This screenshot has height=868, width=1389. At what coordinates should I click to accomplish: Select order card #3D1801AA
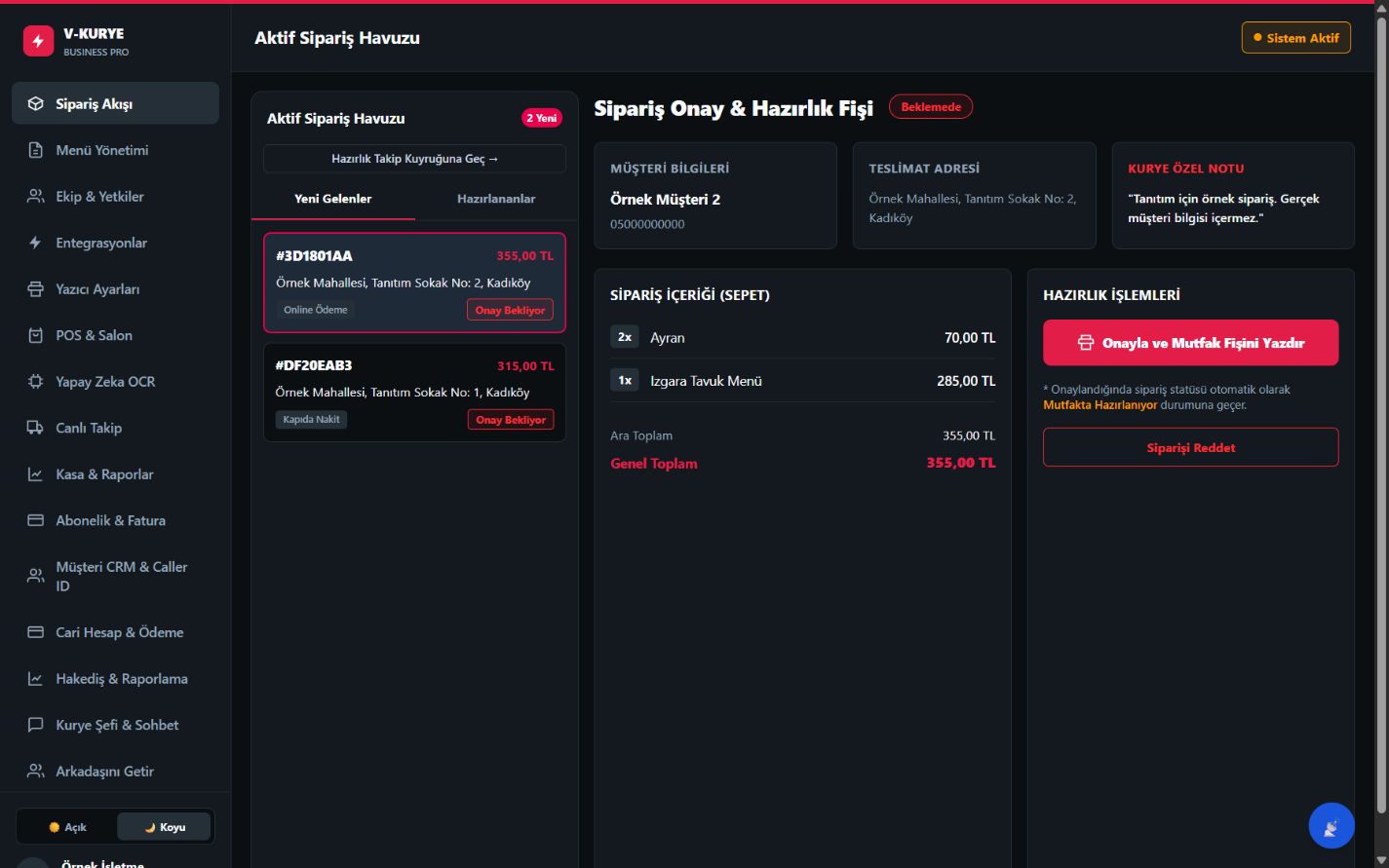tap(414, 283)
